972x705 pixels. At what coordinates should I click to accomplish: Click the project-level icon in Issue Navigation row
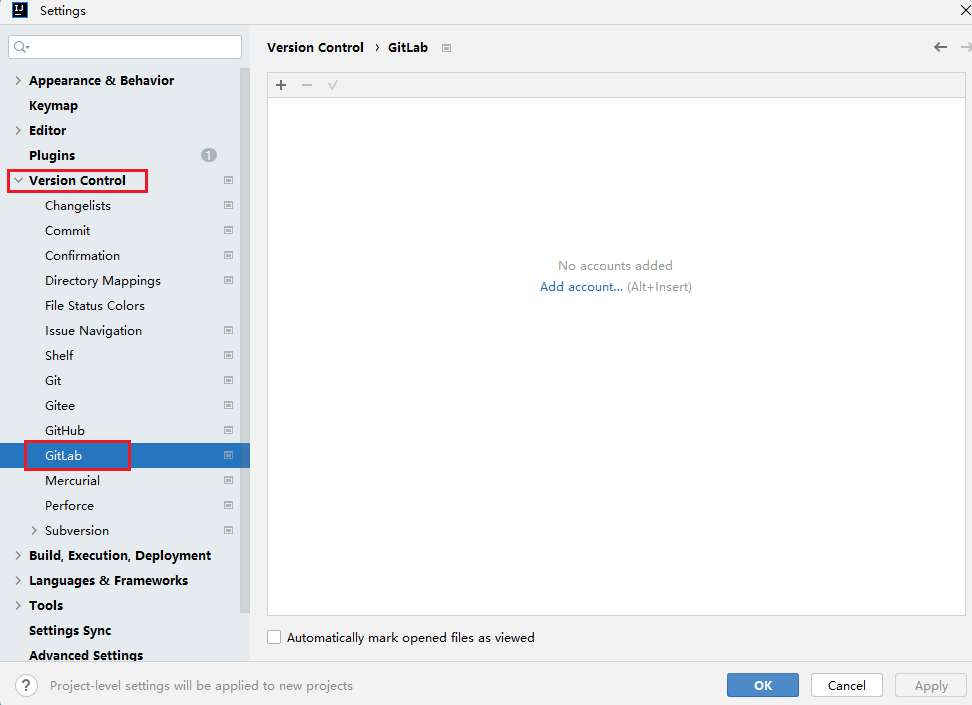228,330
